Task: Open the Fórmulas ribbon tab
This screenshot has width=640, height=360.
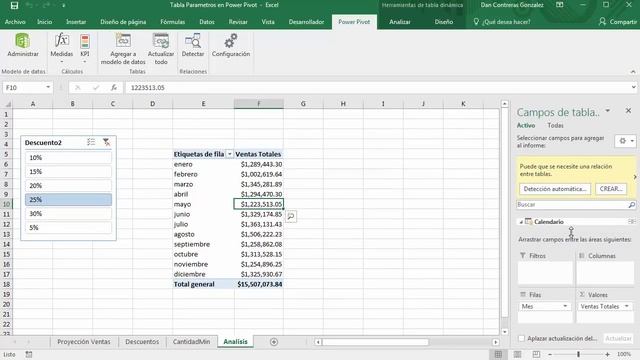Action: pyautogui.click(x=172, y=22)
